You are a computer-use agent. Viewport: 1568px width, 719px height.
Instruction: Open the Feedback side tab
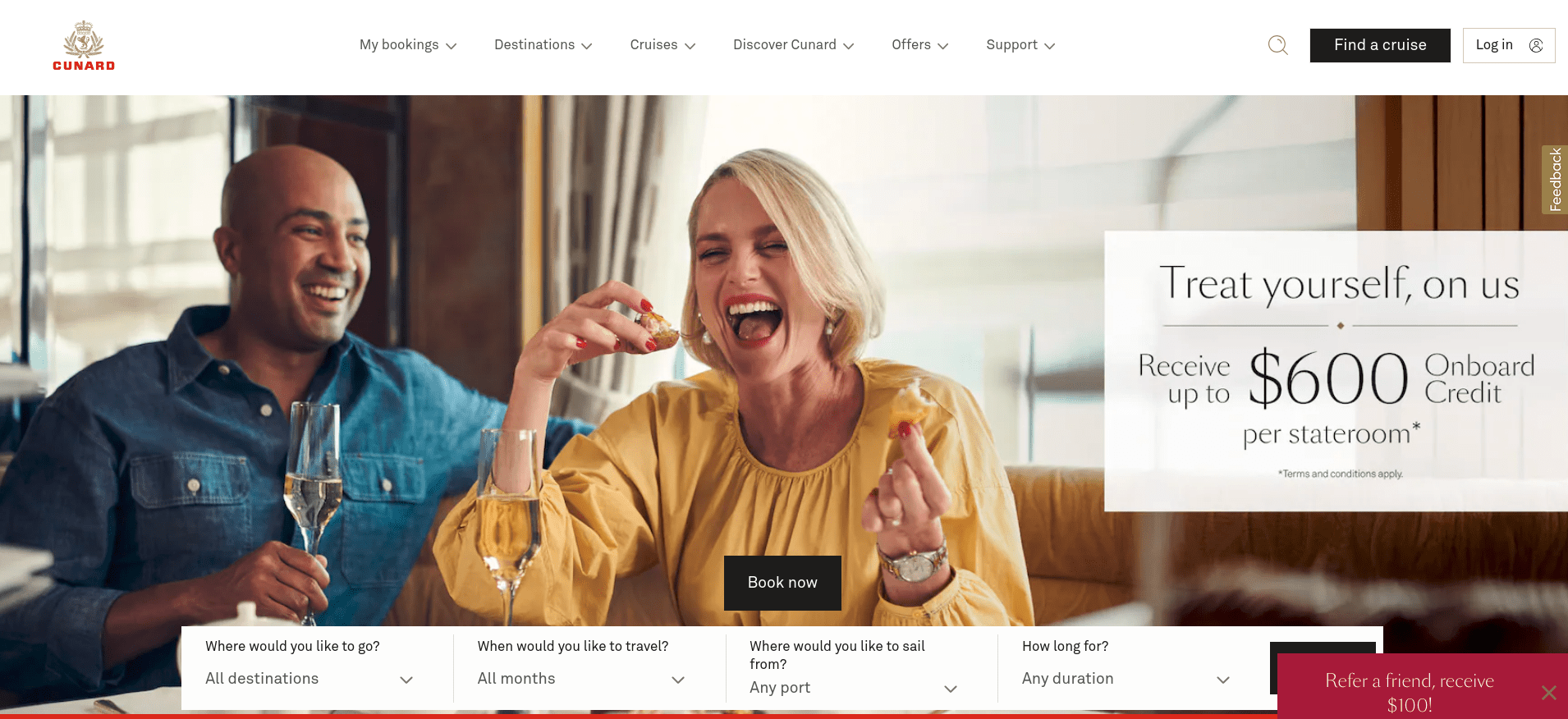pos(1555,180)
